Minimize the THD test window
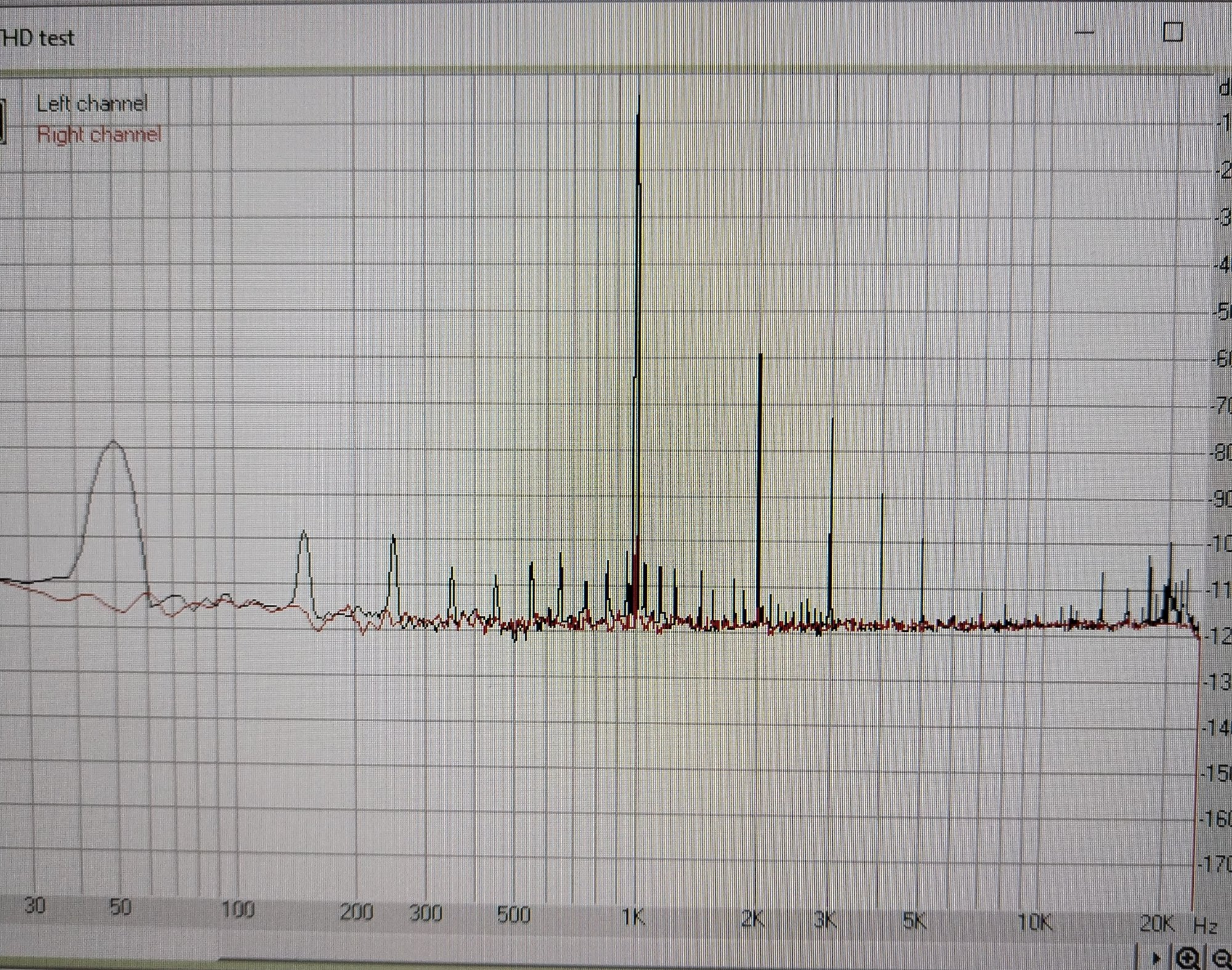 (1083, 32)
